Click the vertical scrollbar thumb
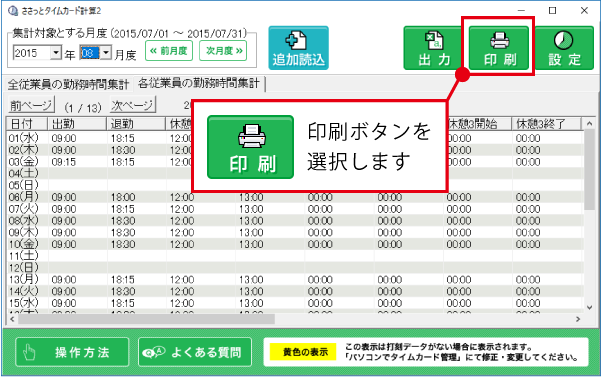This screenshot has width=601, height=377. (x=590, y=169)
